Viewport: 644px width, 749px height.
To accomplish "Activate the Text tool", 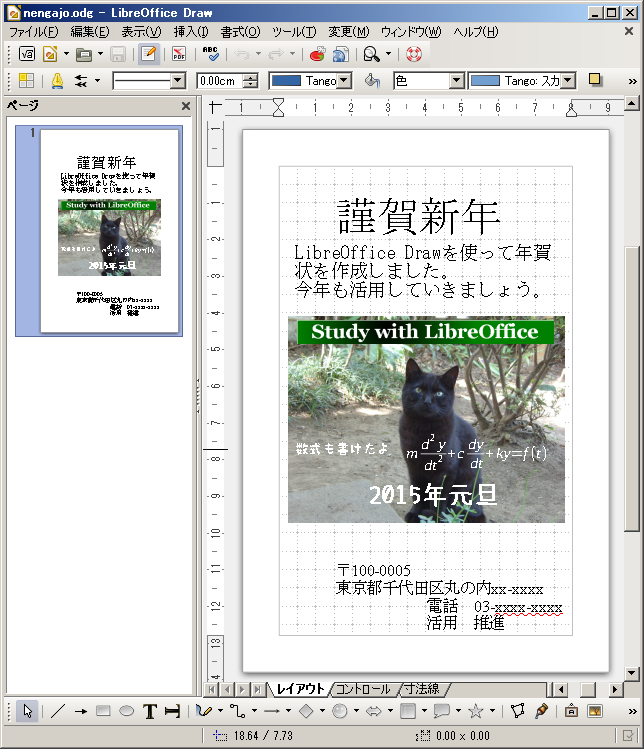I will pyautogui.click(x=150, y=711).
